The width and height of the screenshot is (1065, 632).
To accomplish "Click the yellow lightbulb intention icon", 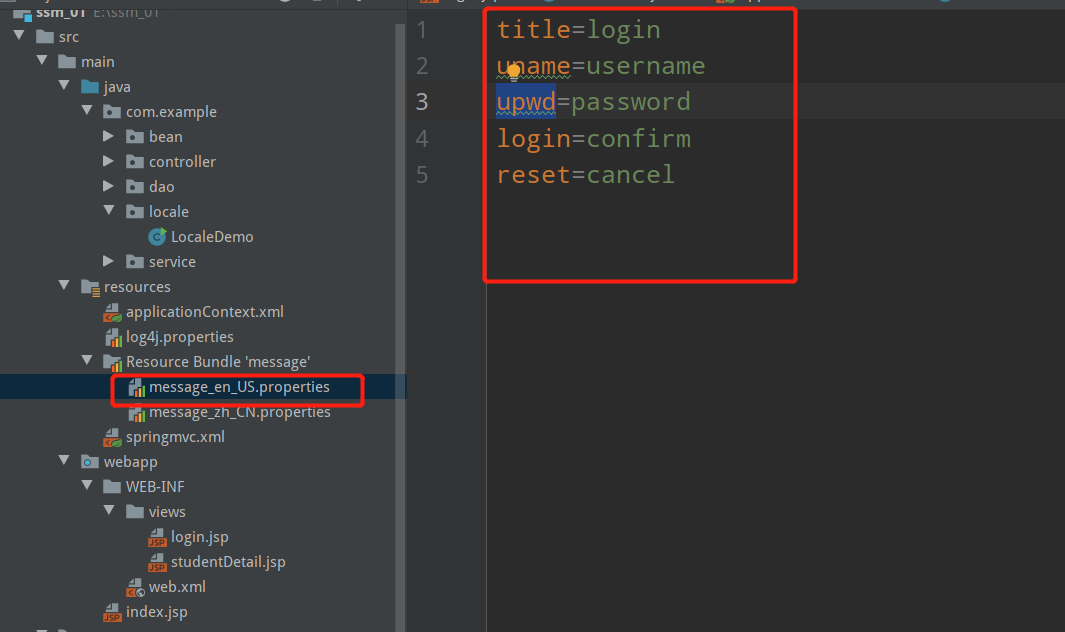I will click(x=513, y=70).
